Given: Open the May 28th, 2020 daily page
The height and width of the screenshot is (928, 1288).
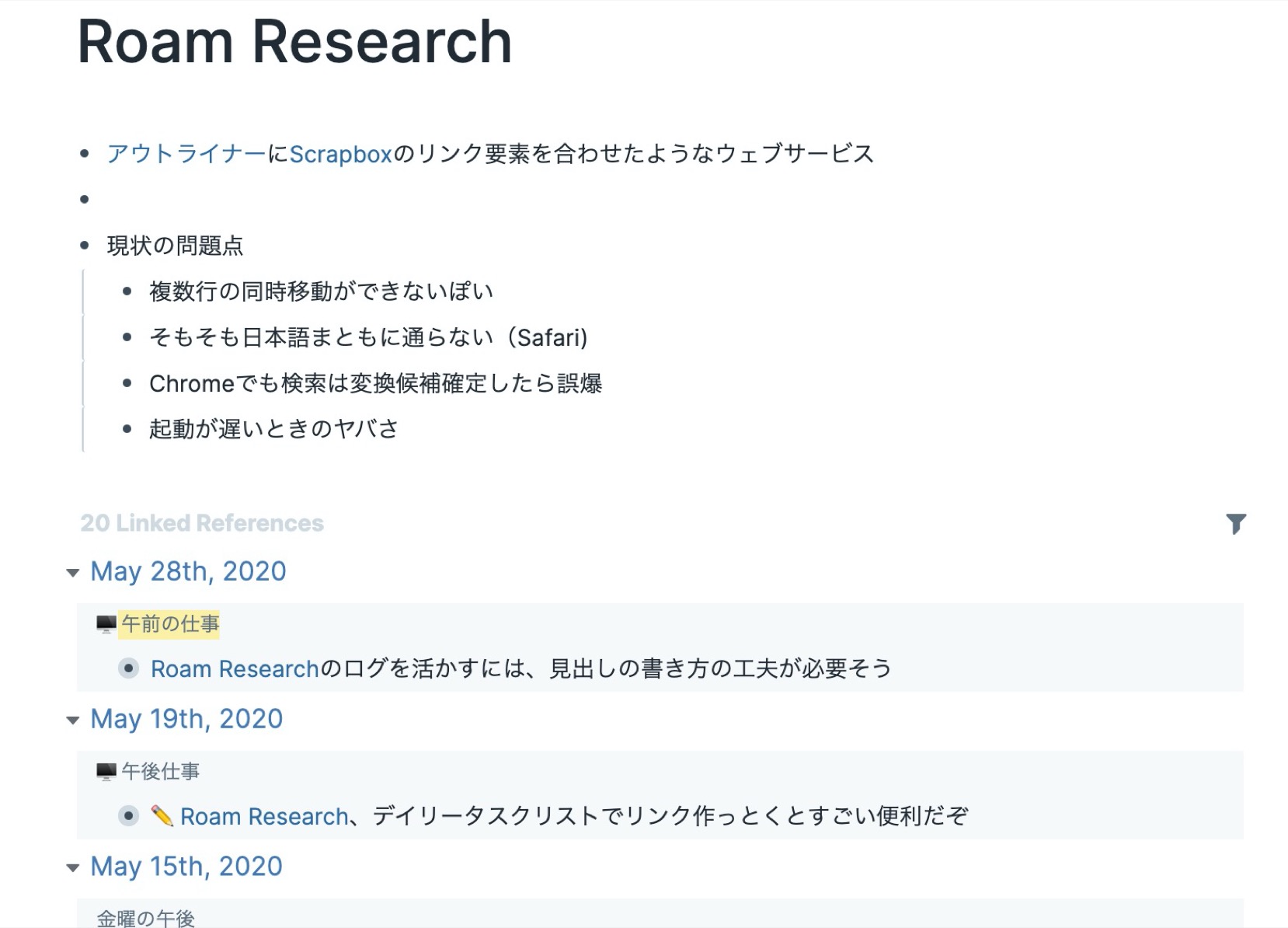Looking at the screenshot, I should [x=188, y=572].
